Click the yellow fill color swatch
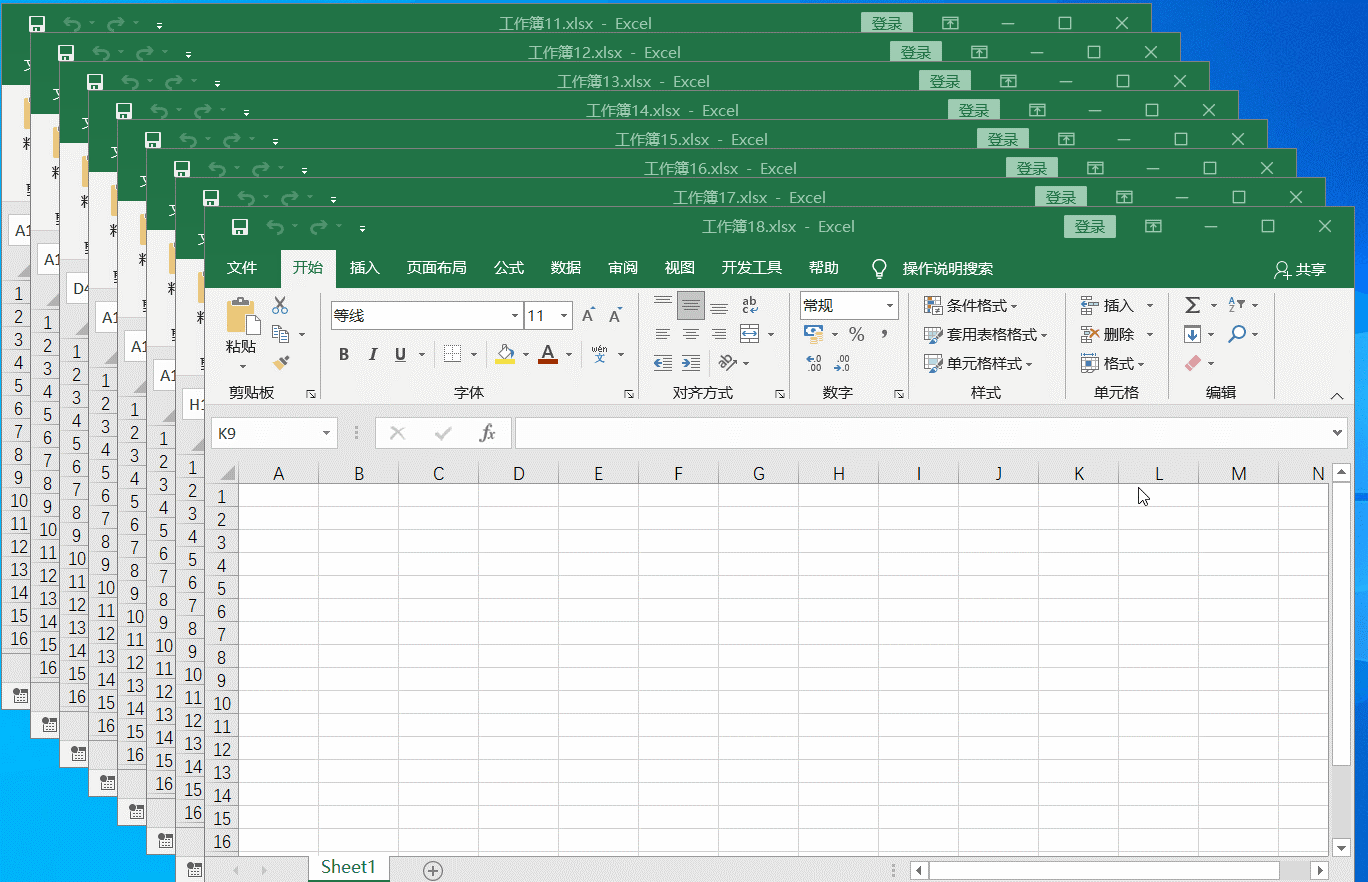 pyautogui.click(x=505, y=354)
